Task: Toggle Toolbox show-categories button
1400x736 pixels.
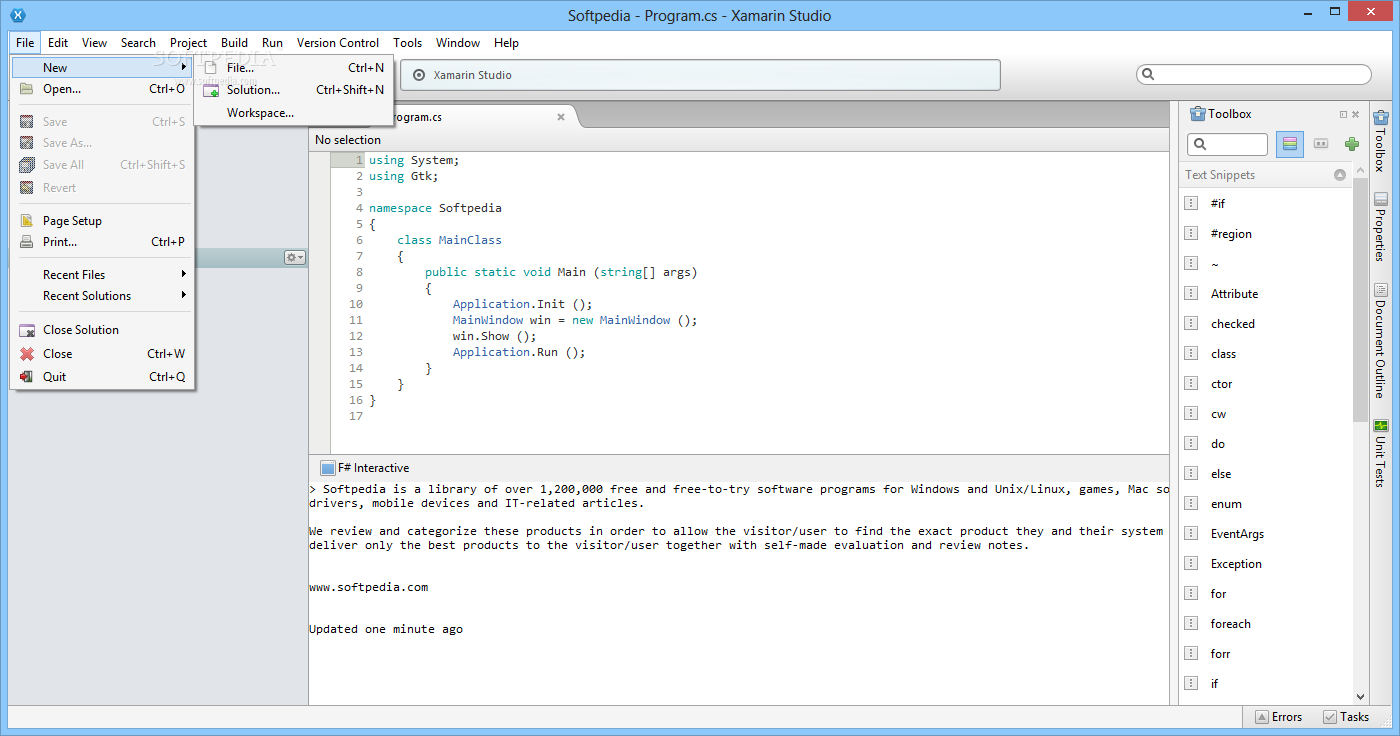Action: (1290, 144)
